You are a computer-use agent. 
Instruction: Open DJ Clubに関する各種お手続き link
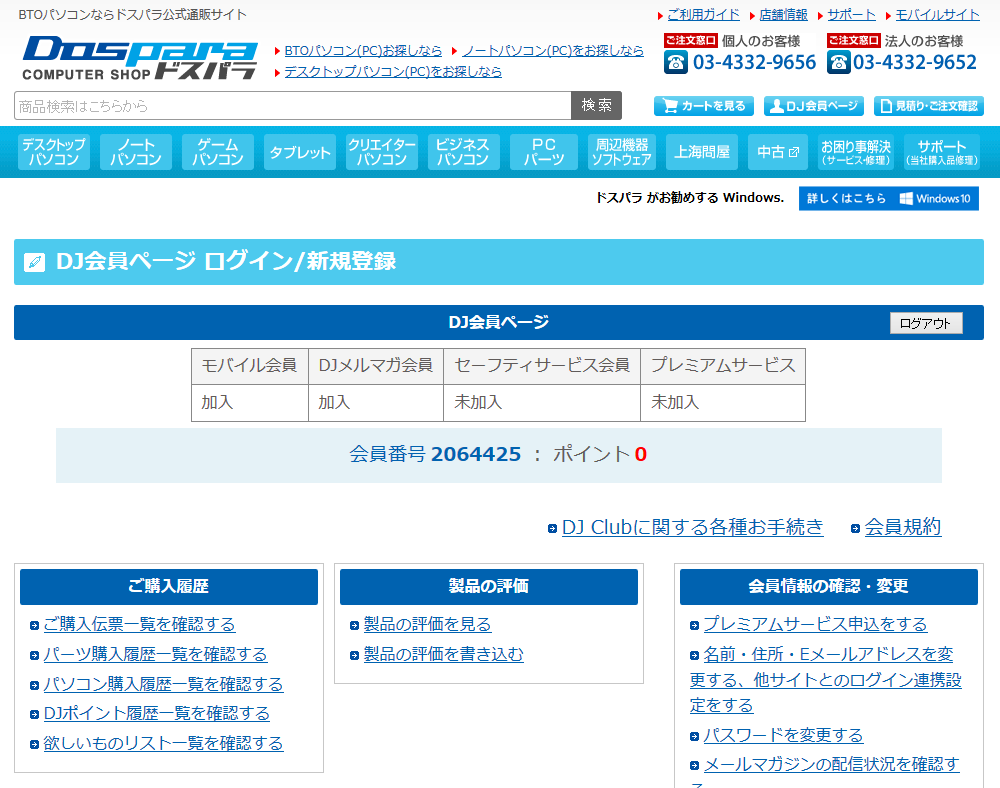(693, 527)
